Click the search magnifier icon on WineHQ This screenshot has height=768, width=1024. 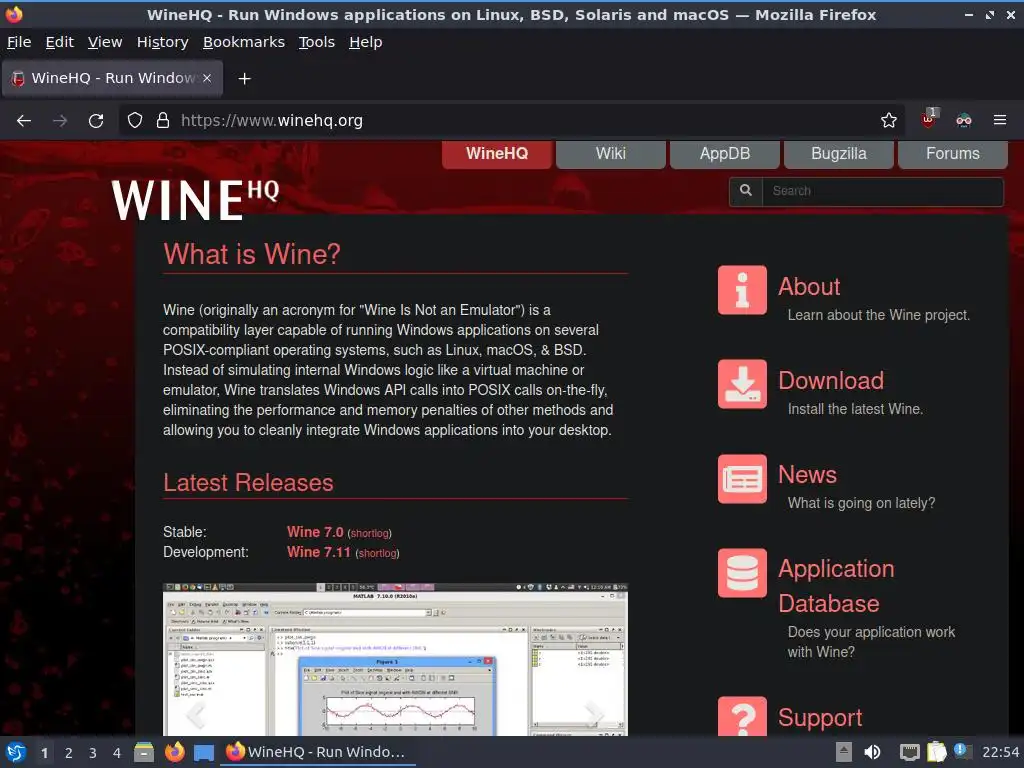point(746,191)
